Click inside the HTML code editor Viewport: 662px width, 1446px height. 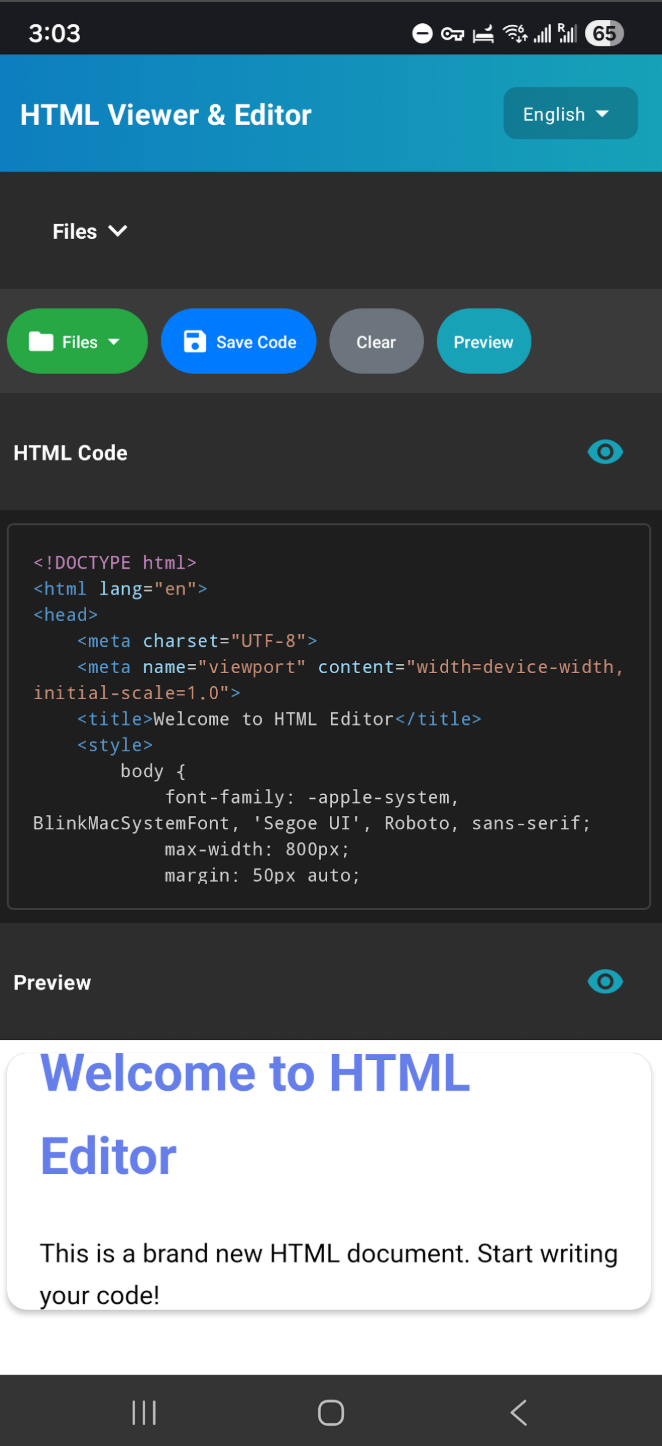pos(330,715)
